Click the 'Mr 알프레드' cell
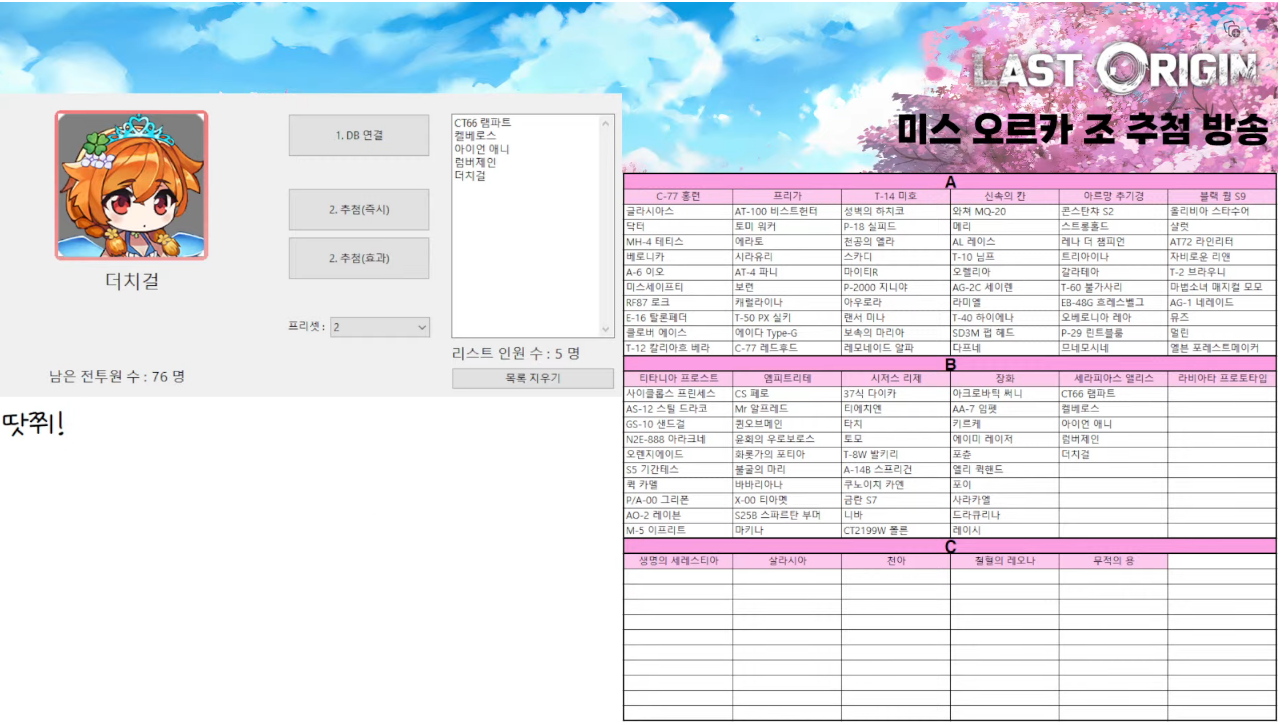This screenshot has width=1283, height=725. (x=787, y=409)
